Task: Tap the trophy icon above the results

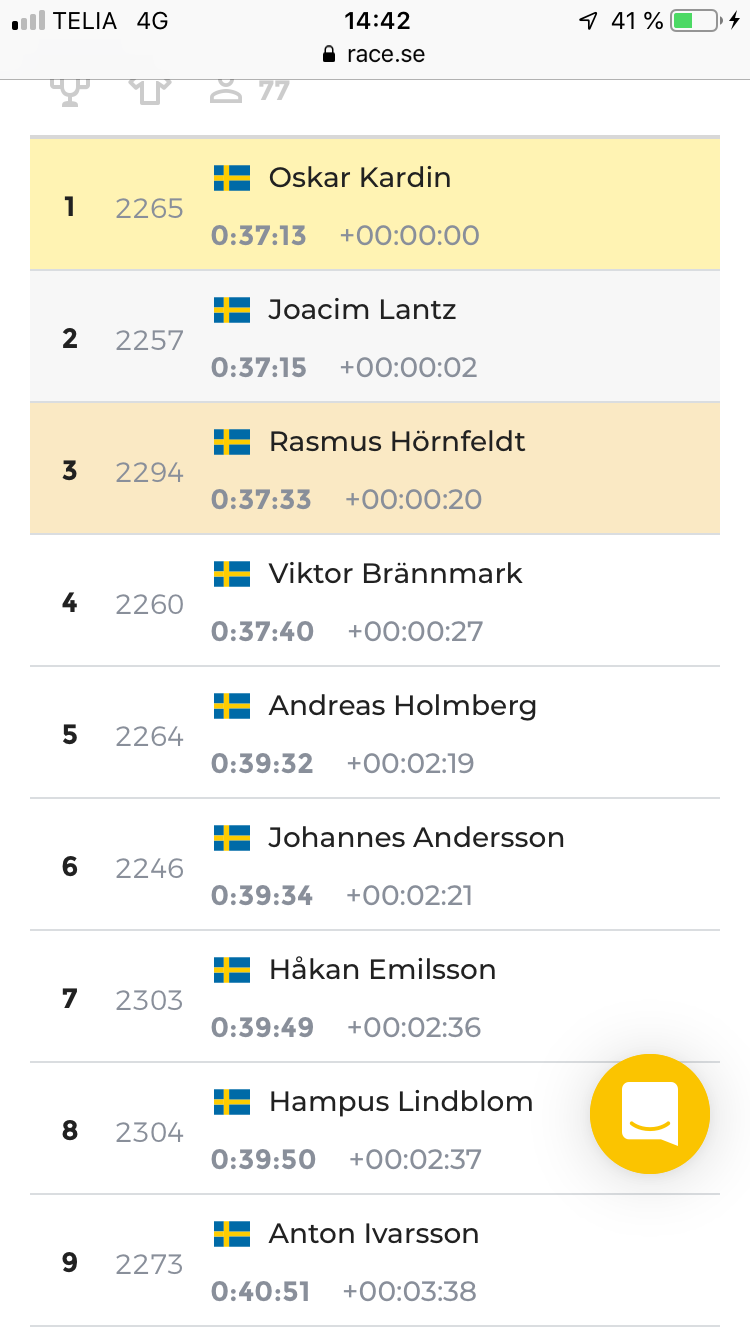Action: 70,91
